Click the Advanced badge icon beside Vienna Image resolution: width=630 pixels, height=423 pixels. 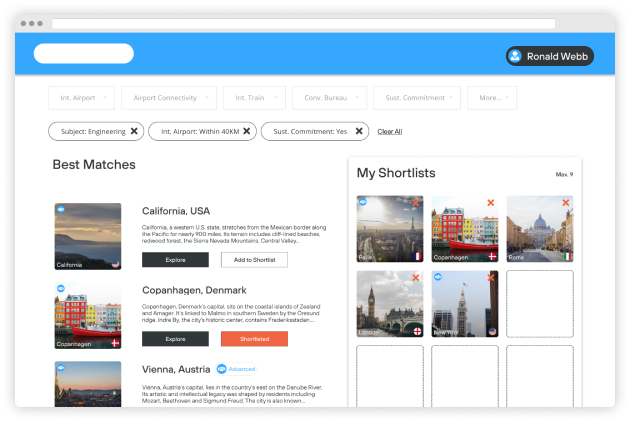point(222,369)
